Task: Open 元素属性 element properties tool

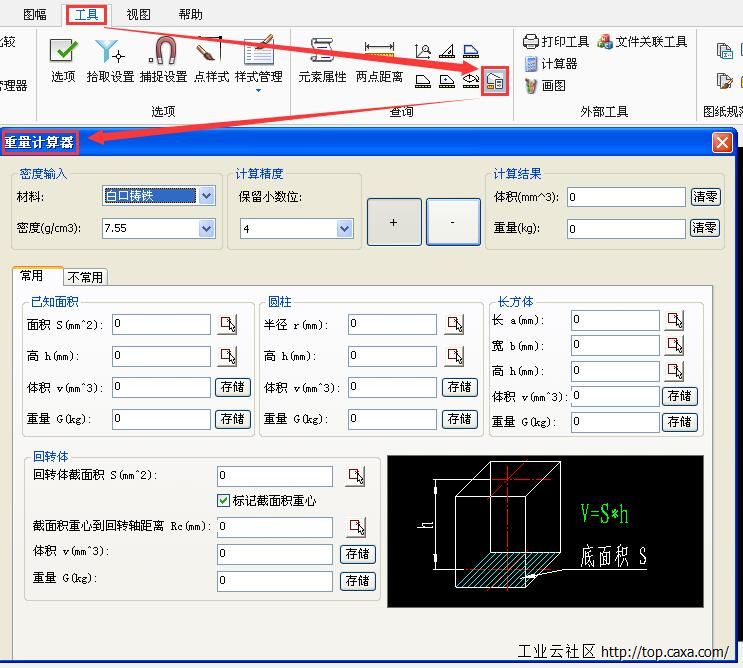Action: coord(322,51)
